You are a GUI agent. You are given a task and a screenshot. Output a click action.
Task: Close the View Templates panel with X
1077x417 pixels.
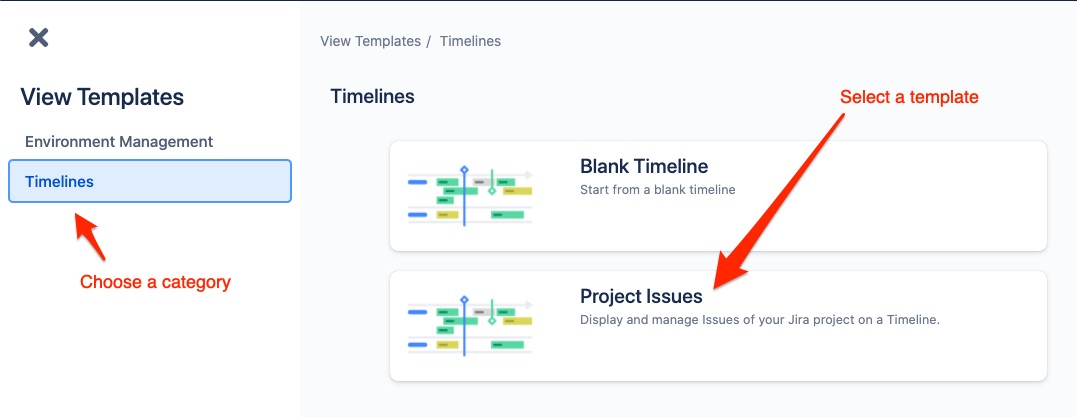pos(38,37)
